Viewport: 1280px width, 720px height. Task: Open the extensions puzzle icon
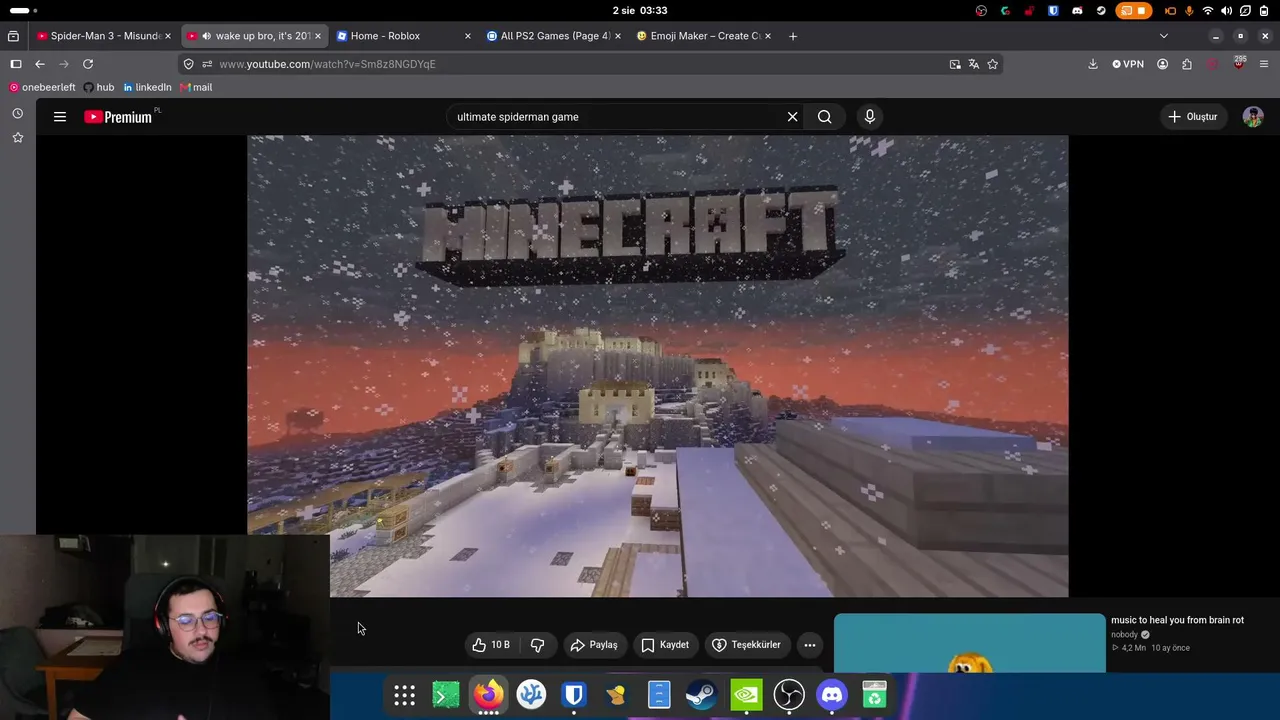click(1187, 64)
